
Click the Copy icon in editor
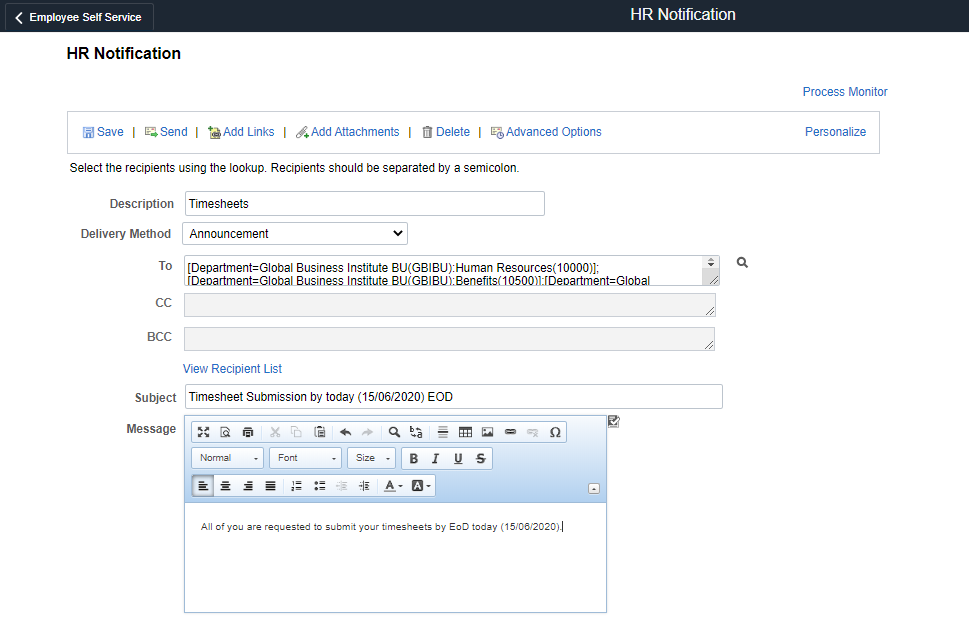coord(297,432)
